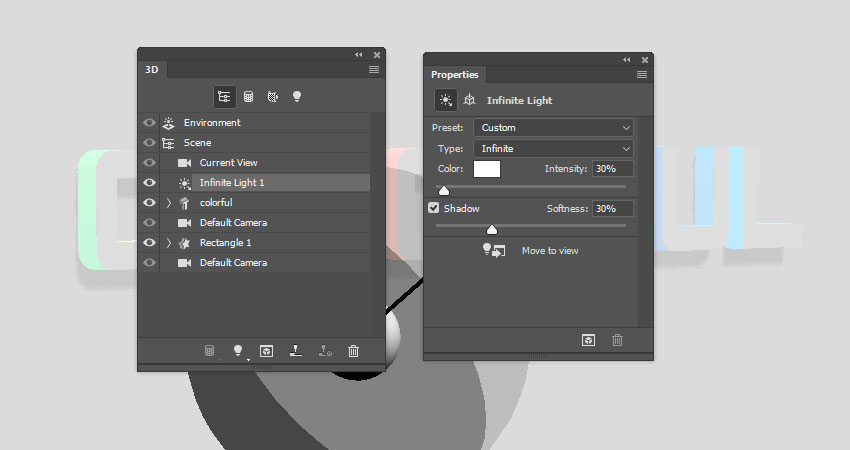Show whole scene filter in 3D panel
The image size is (850, 450).
pyautogui.click(x=224, y=97)
